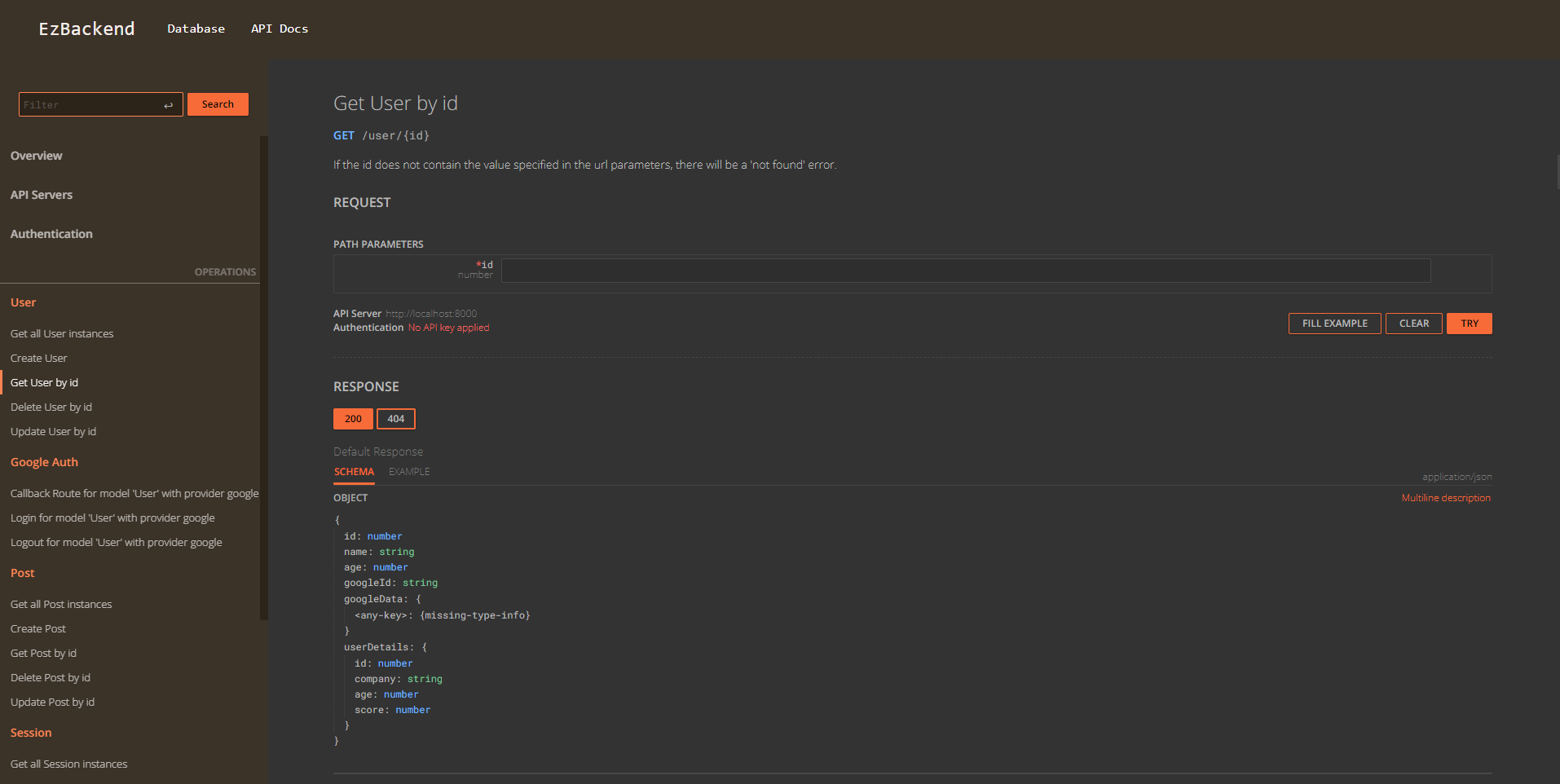Viewport: 1560px width, 784px height.
Task: Select the 200 response code
Action: [353, 419]
